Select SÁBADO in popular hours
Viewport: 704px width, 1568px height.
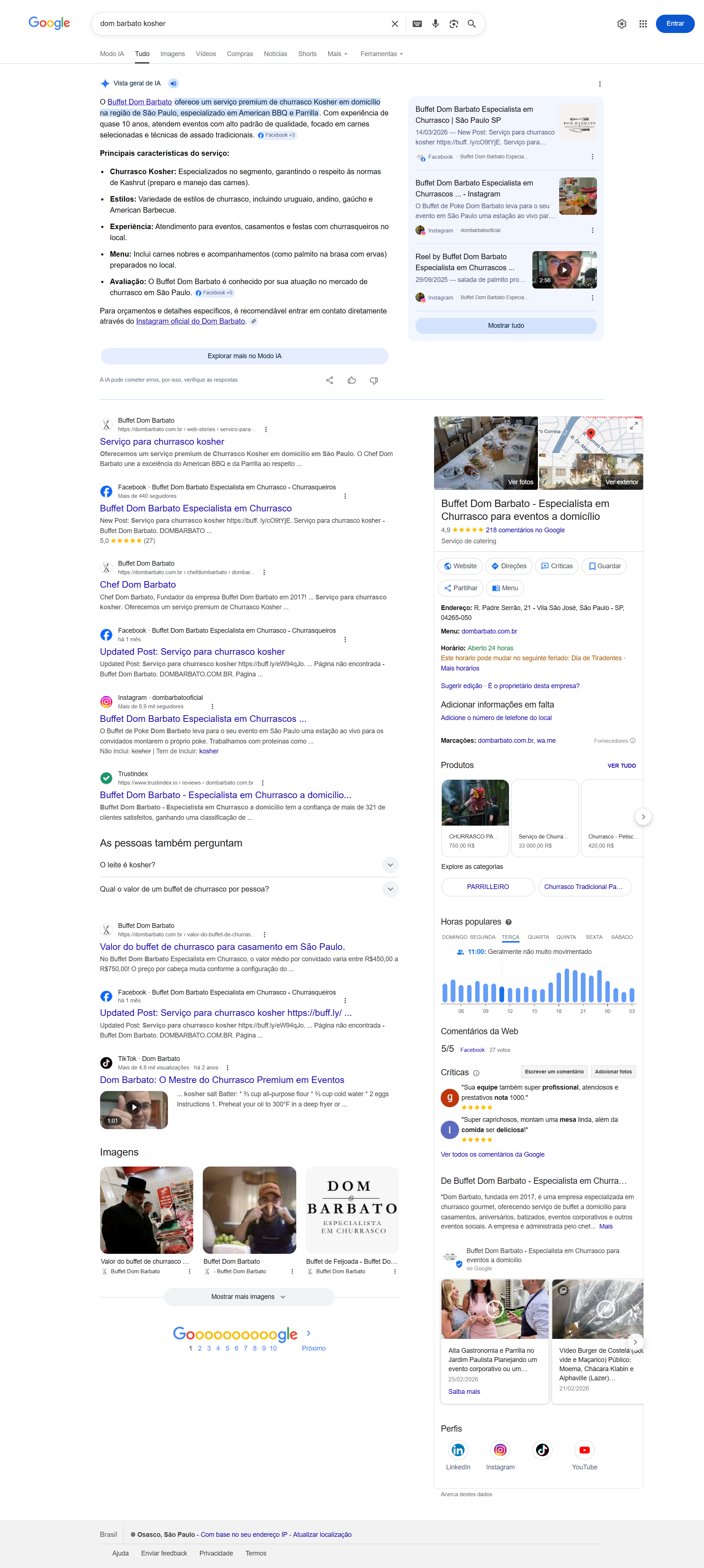tap(622, 937)
